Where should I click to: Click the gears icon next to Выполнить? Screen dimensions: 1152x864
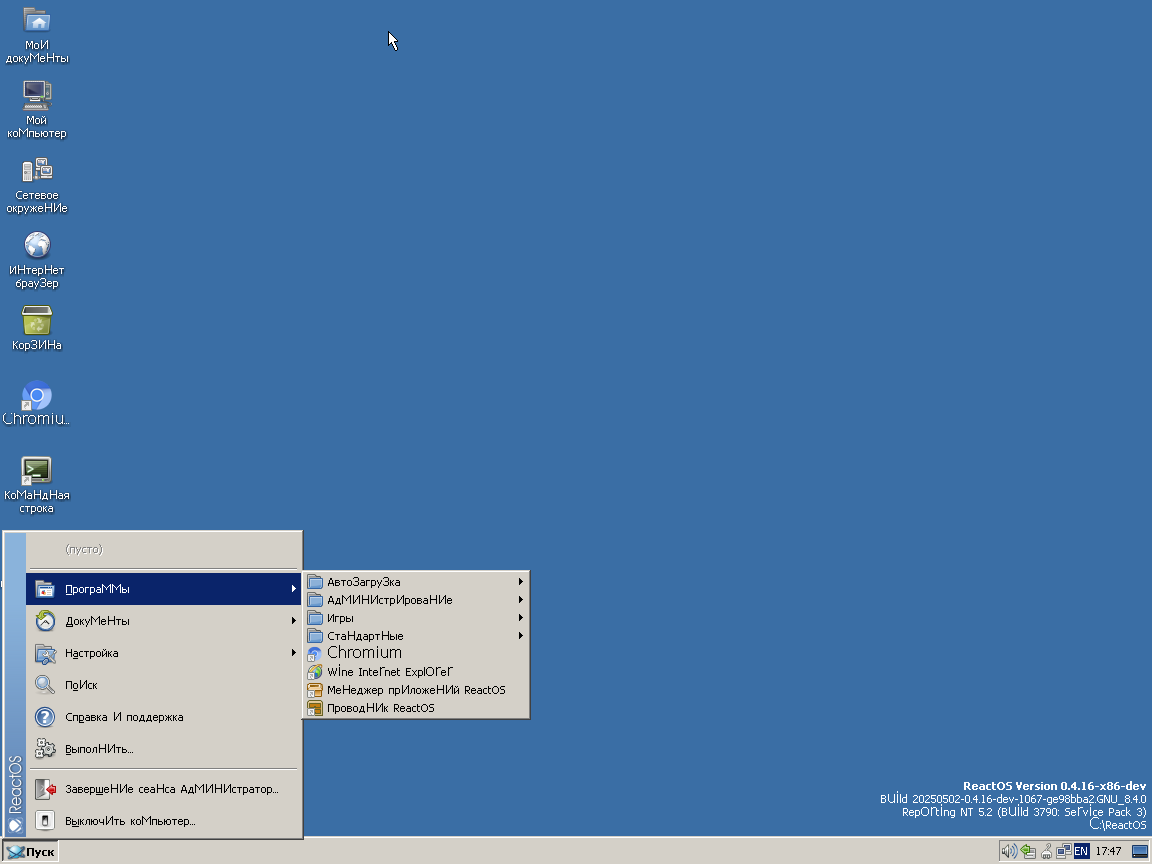45,749
